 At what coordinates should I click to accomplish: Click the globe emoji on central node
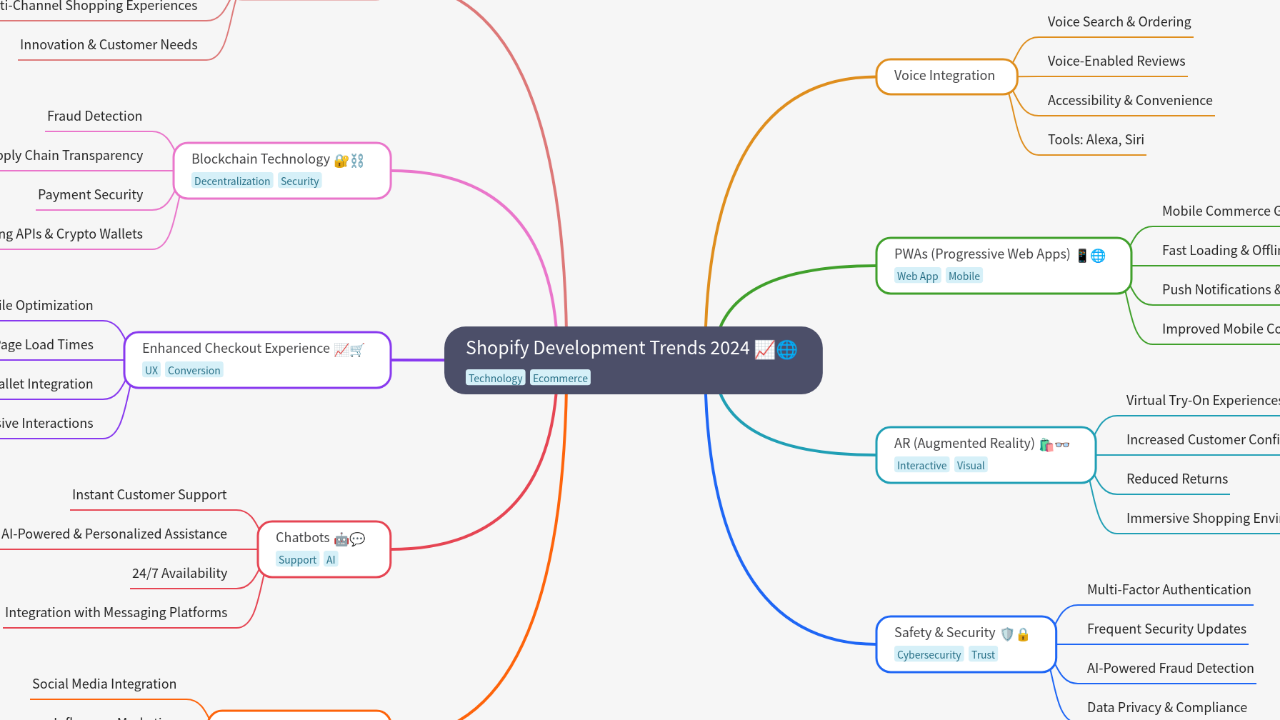787,349
